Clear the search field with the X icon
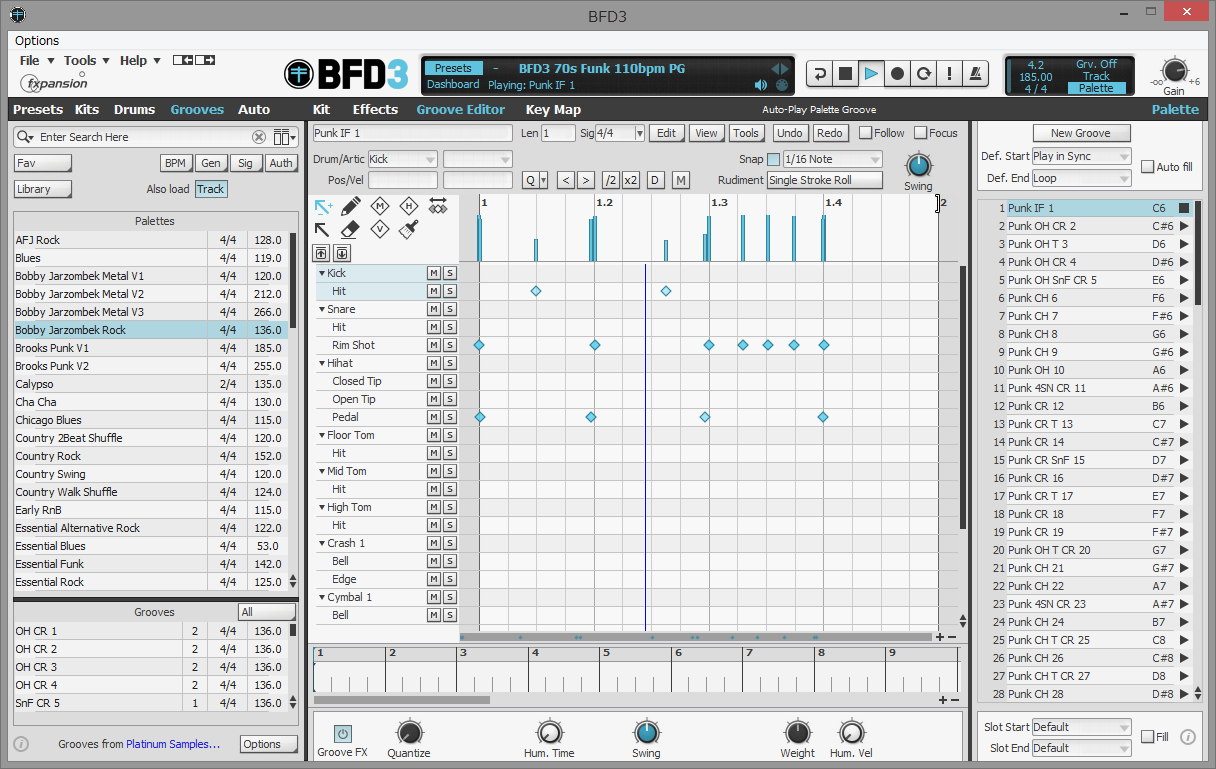The width and height of the screenshot is (1216, 769). (259, 137)
